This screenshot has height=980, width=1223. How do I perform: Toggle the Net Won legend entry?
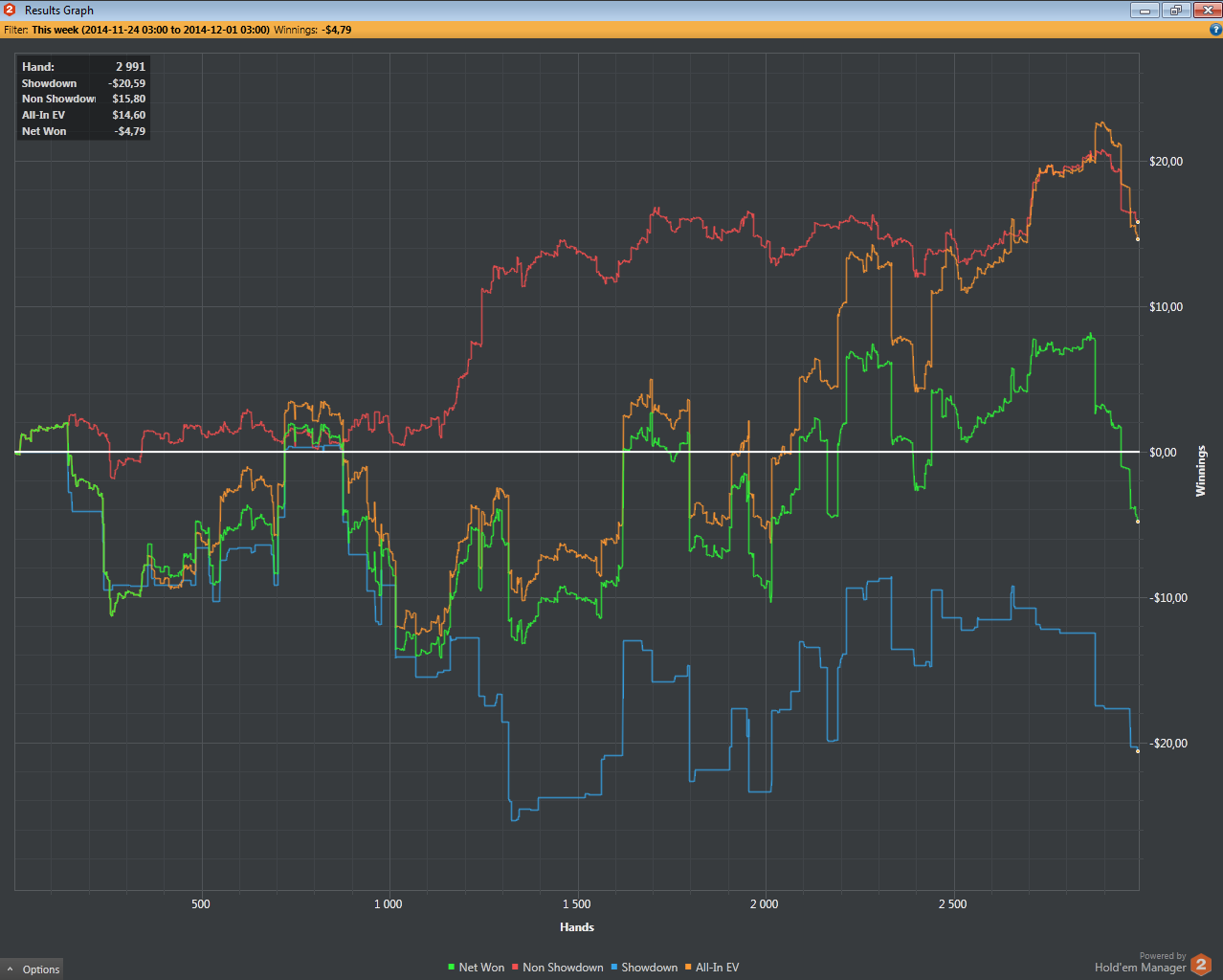[x=477, y=968]
